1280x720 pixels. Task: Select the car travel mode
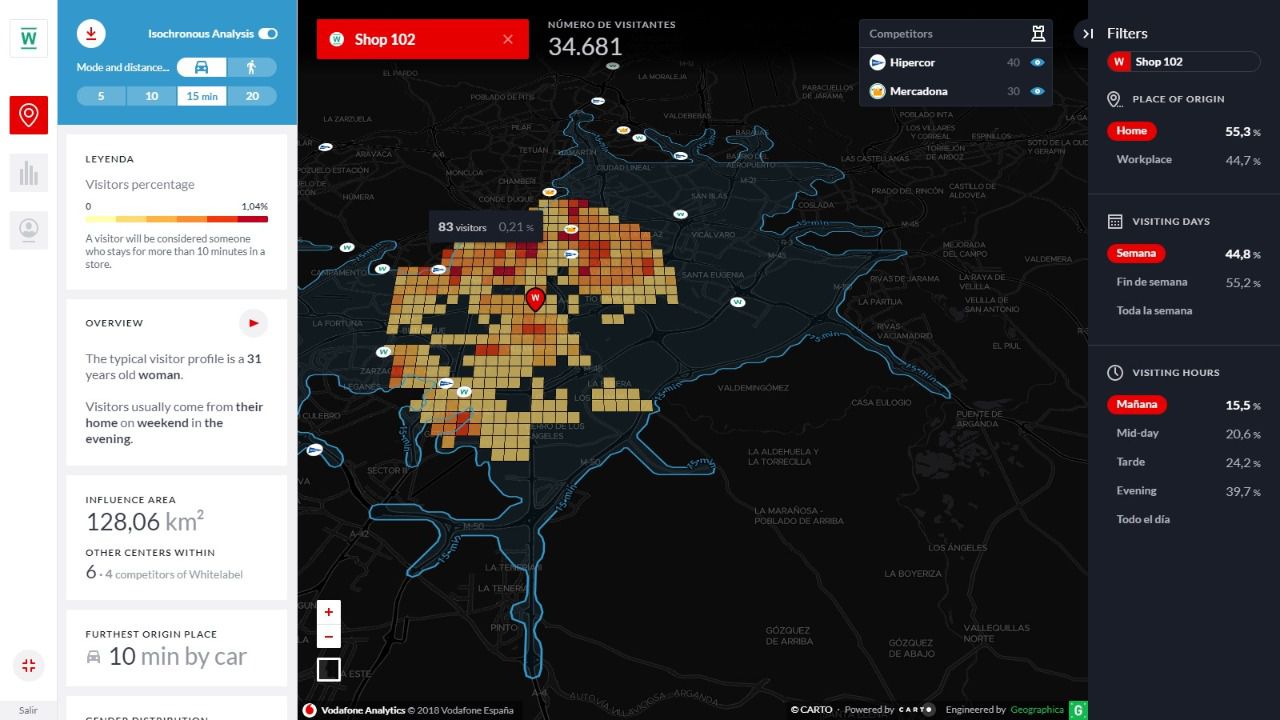pyautogui.click(x=201, y=67)
